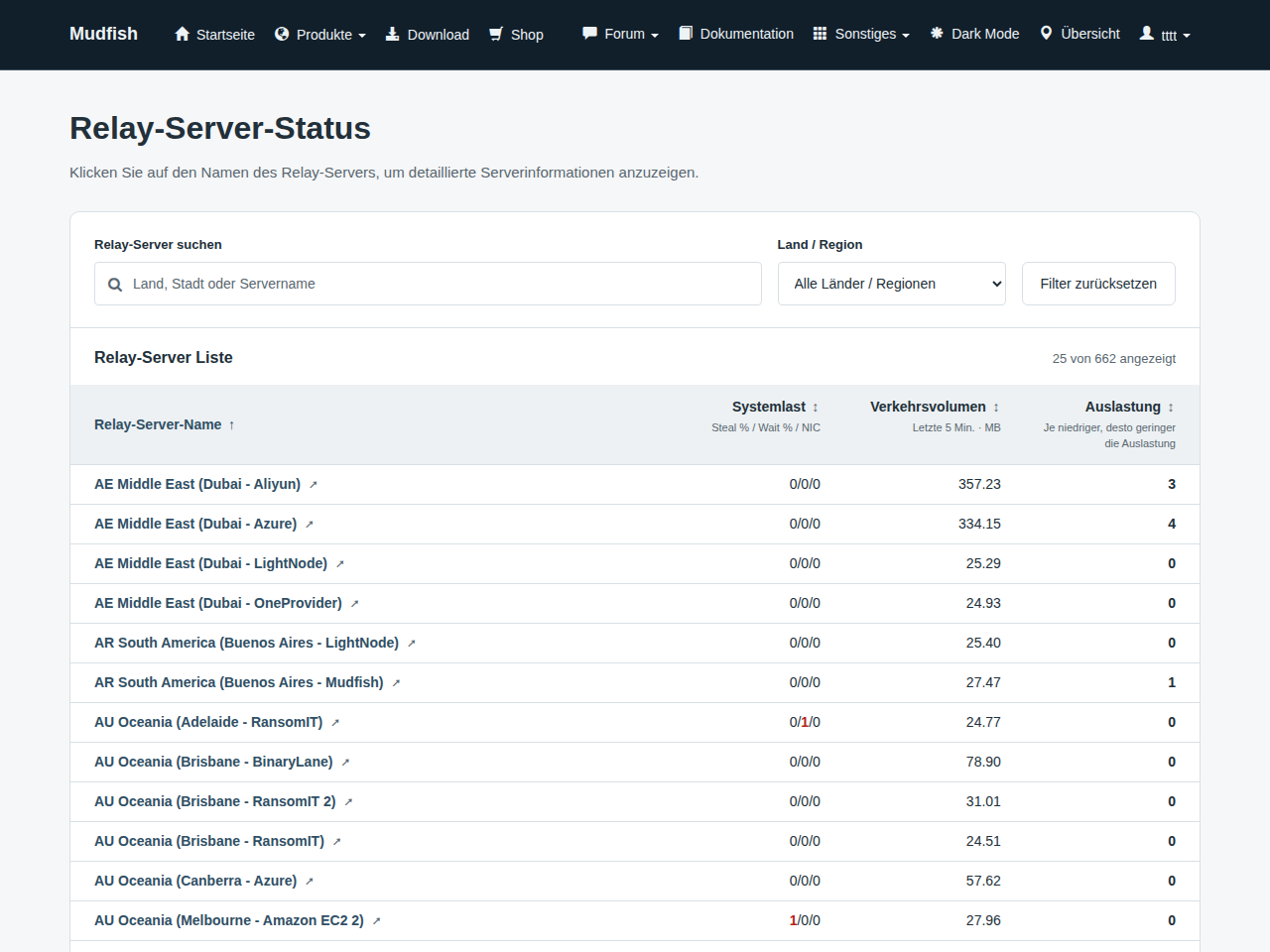The image size is (1270, 952).
Task: Open the Alle Länder / Regionen select box
Action: point(892,284)
